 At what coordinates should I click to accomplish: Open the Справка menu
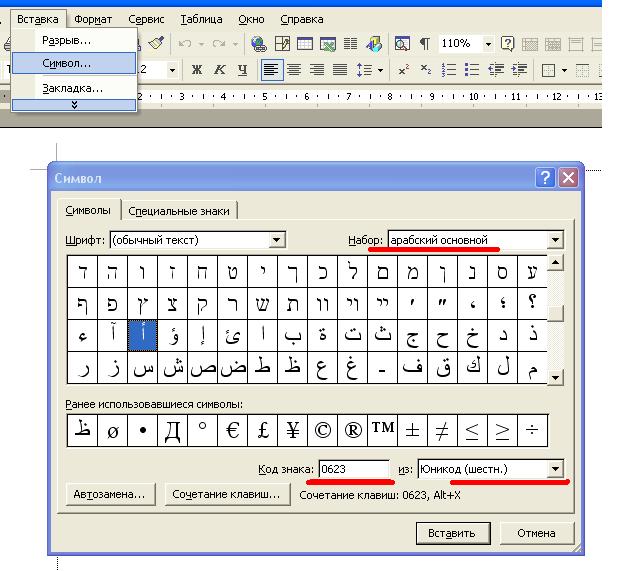click(302, 19)
